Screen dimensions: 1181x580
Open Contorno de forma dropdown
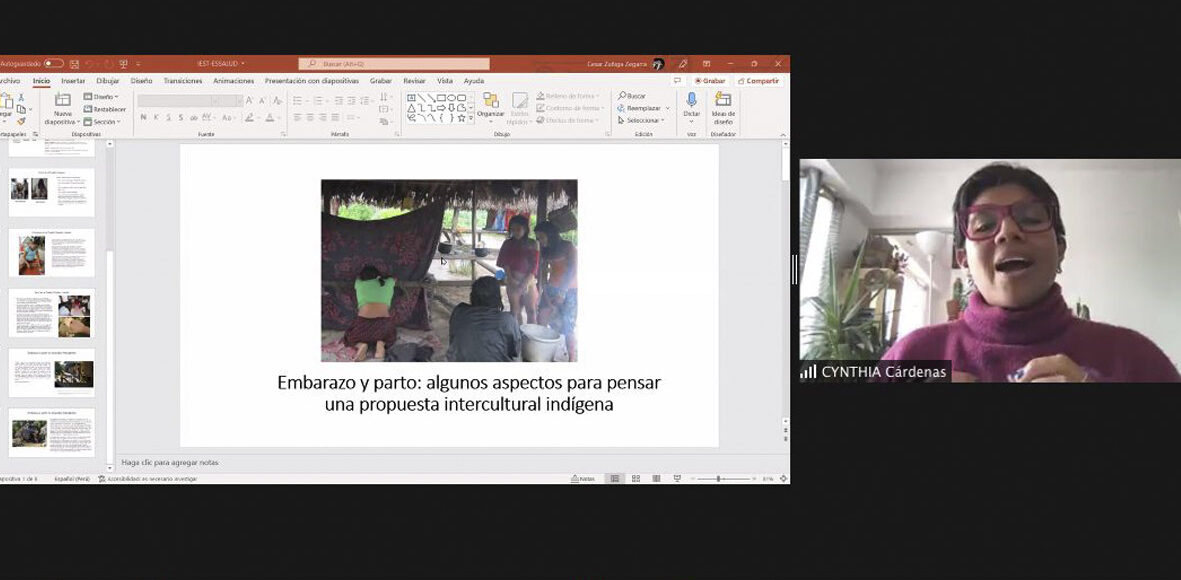coord(572,108)
